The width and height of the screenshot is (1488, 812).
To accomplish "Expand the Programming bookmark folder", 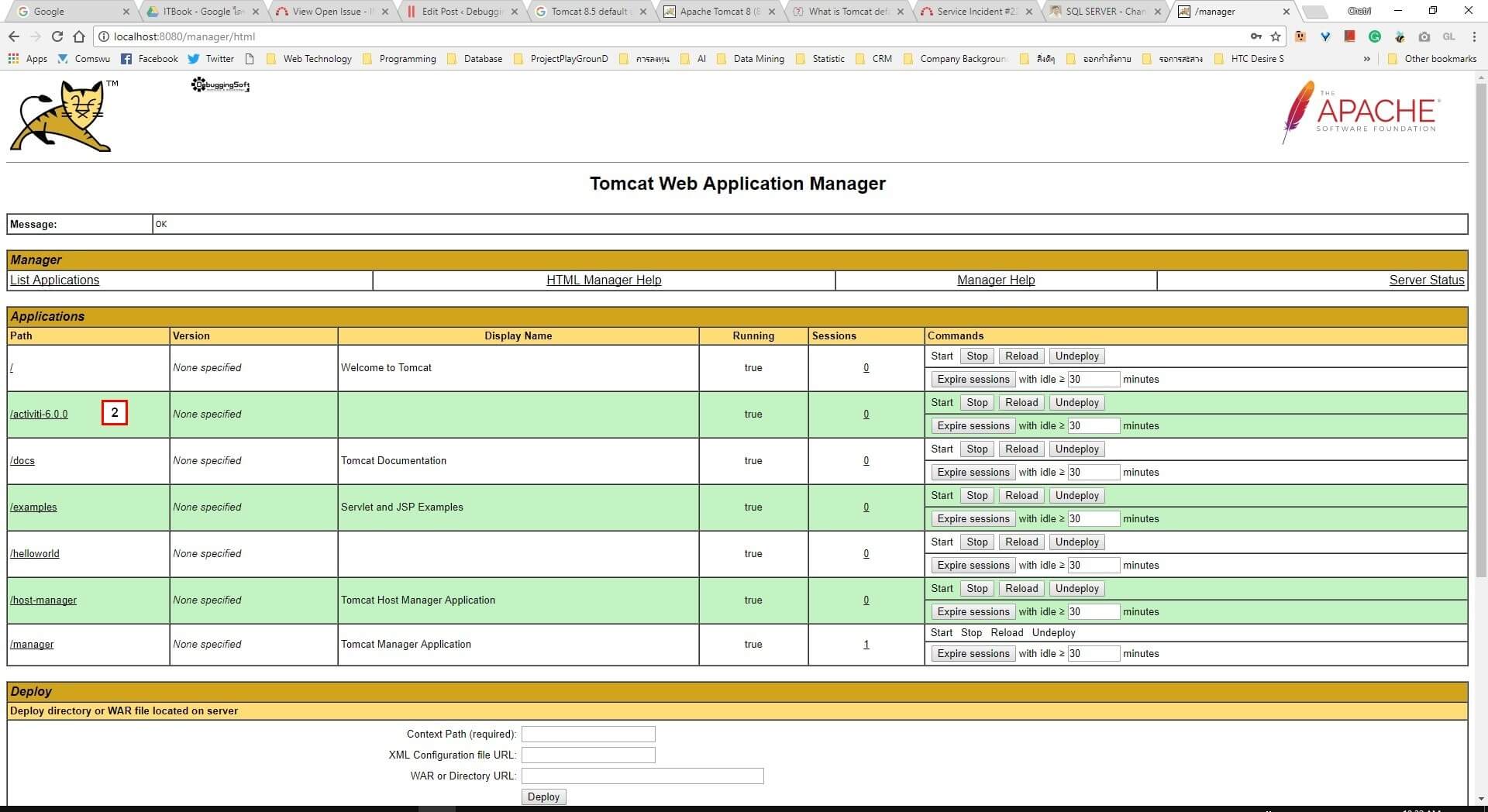I will point(399,59).
